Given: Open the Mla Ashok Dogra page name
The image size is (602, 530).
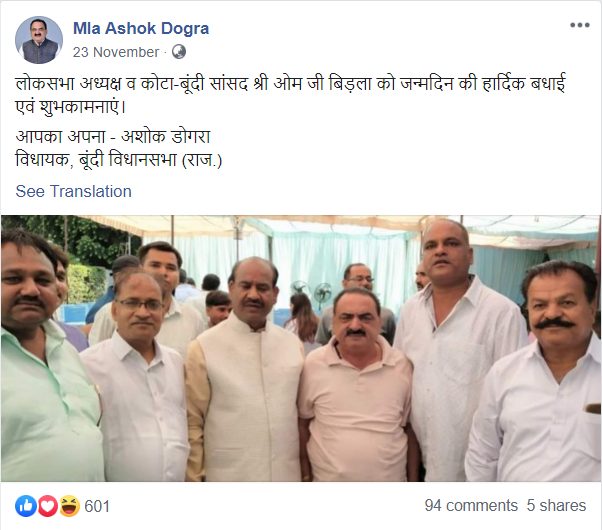Looking at the screenshot, I should click(x=141, y=28).
